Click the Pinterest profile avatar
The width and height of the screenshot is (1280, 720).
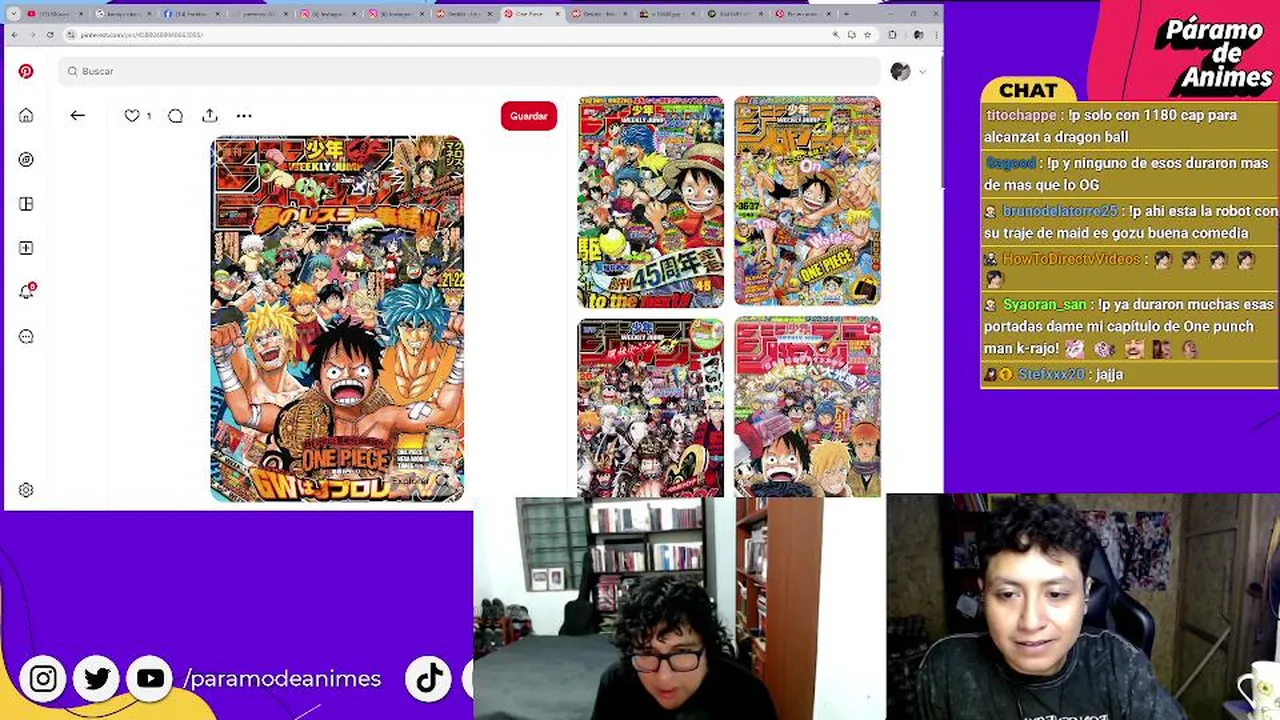click(900, 71)
